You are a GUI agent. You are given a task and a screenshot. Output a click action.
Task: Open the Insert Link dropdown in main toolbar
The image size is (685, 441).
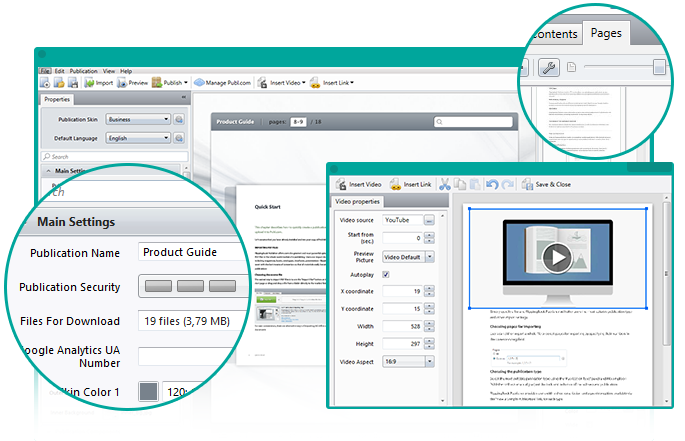pyautogui.click(x=332, y=82)
